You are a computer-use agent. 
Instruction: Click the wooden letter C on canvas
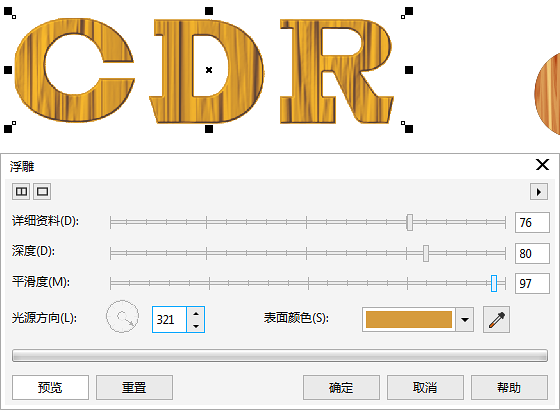click(x=29, y=71)
